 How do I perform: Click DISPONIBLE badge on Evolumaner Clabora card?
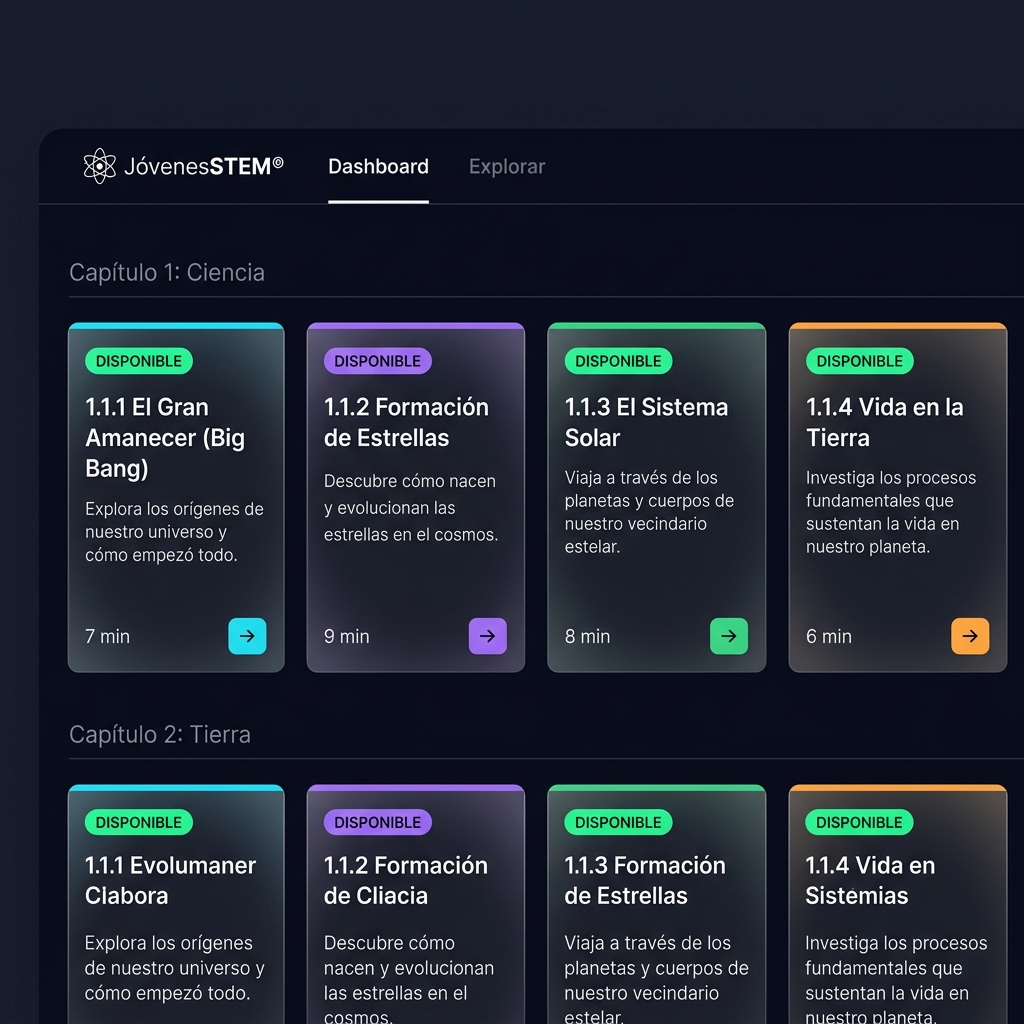139,822
